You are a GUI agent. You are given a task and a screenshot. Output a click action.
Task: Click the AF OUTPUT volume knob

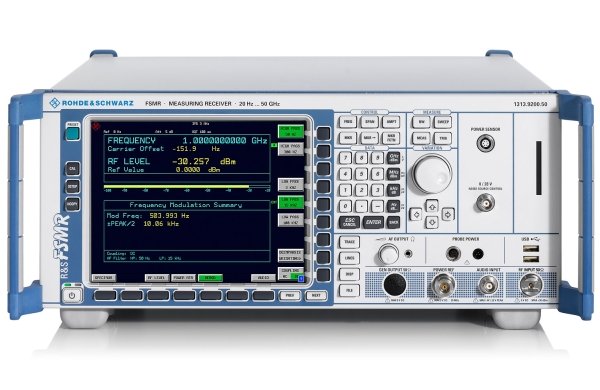pos(388,254)
